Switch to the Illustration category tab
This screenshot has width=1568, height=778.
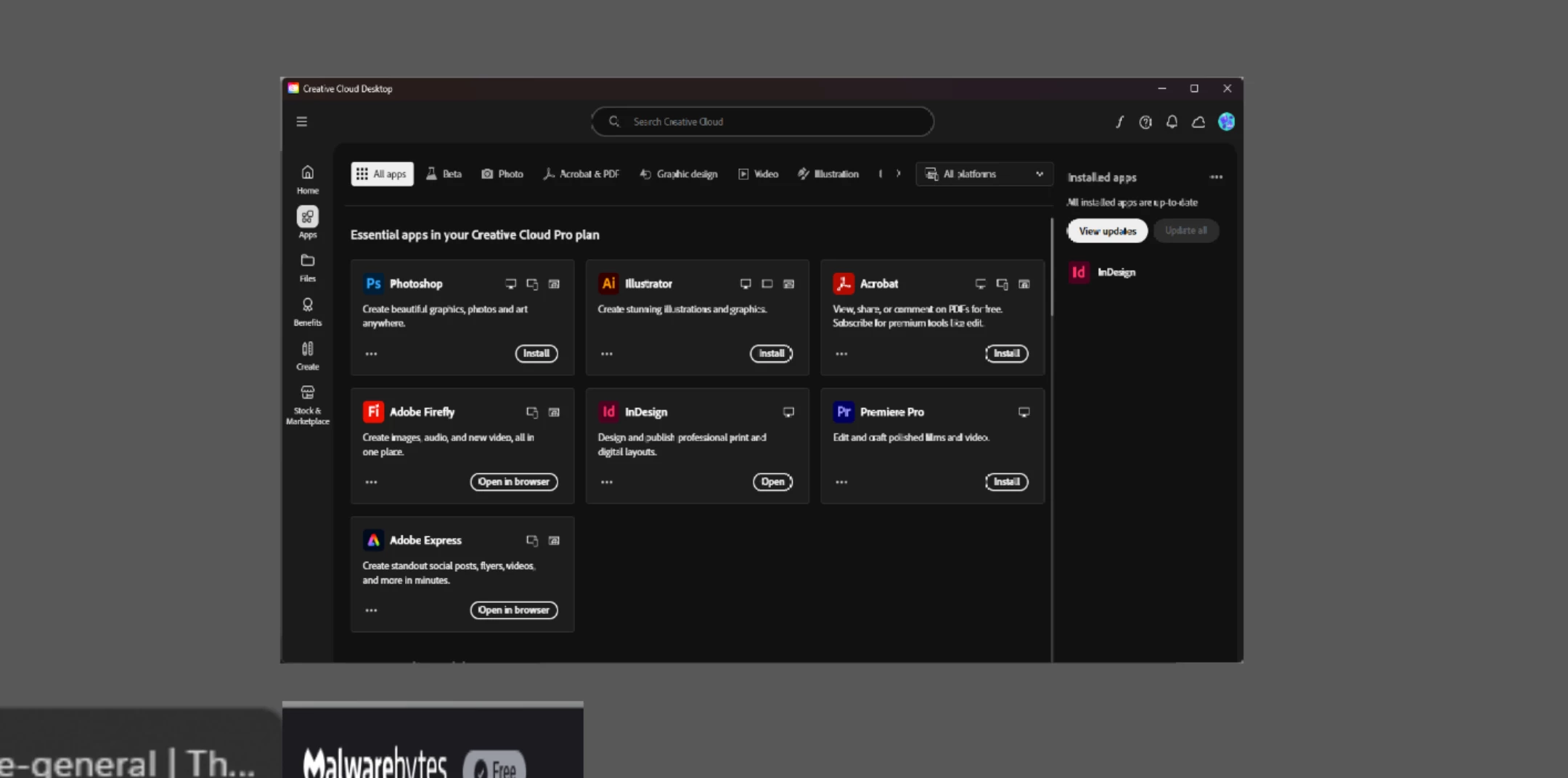point(828,174)
